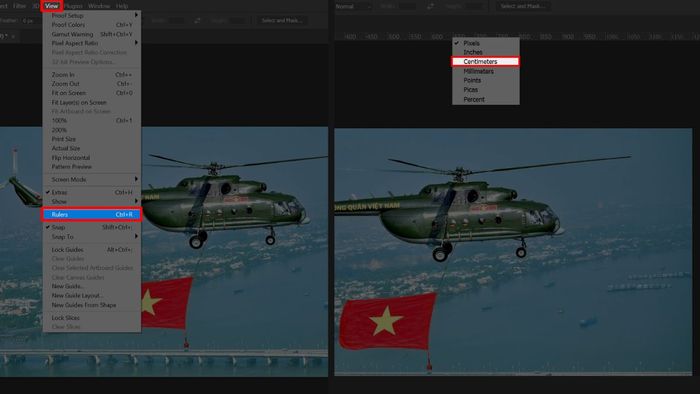Toggle Lock Guides
700x394 pixels.
pos(92,249)
